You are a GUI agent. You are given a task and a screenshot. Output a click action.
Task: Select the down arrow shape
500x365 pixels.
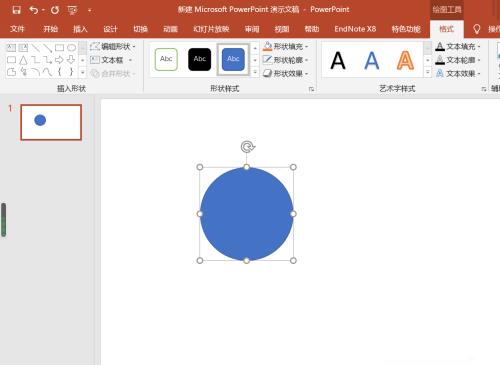(x=71, y=60)
